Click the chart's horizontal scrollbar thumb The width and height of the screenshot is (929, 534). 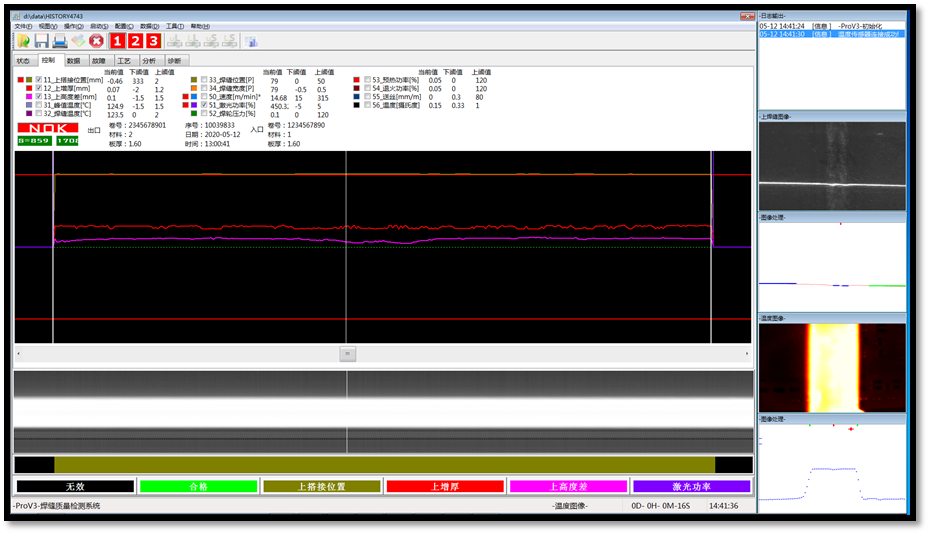(347, 354)
